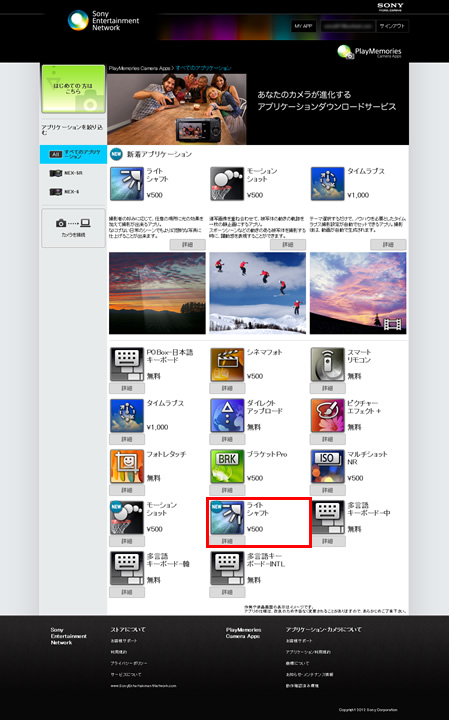Click the green first-time users banner

[73, 89]
